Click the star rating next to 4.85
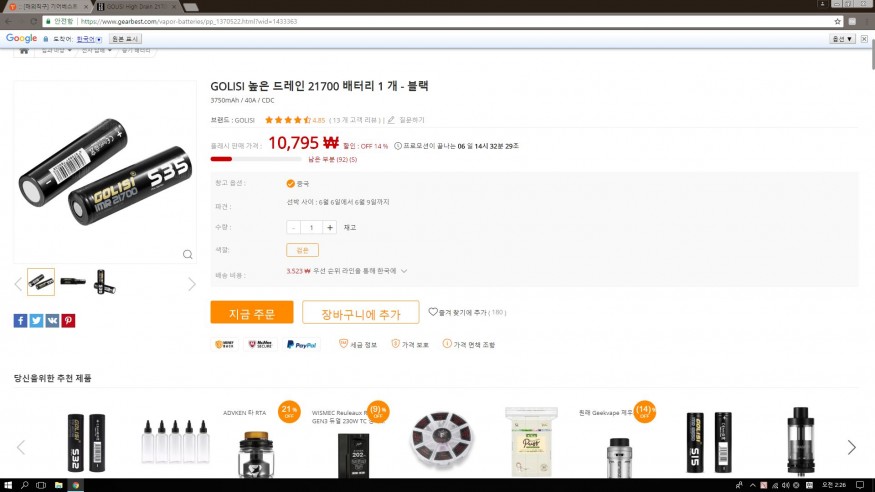 288,120
